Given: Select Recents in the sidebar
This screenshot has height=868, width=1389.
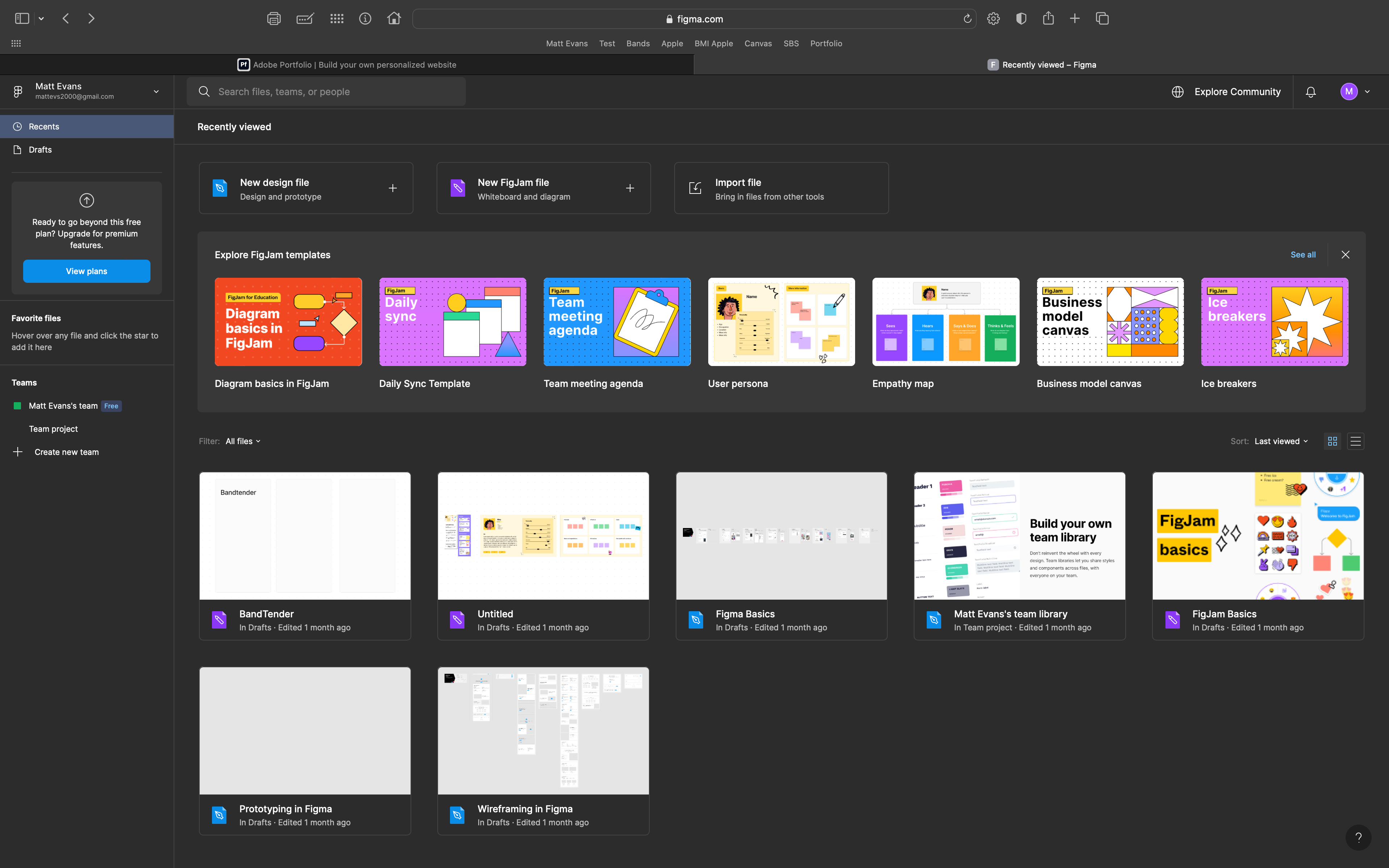Looking at the screenshot, I should point(87,126).
